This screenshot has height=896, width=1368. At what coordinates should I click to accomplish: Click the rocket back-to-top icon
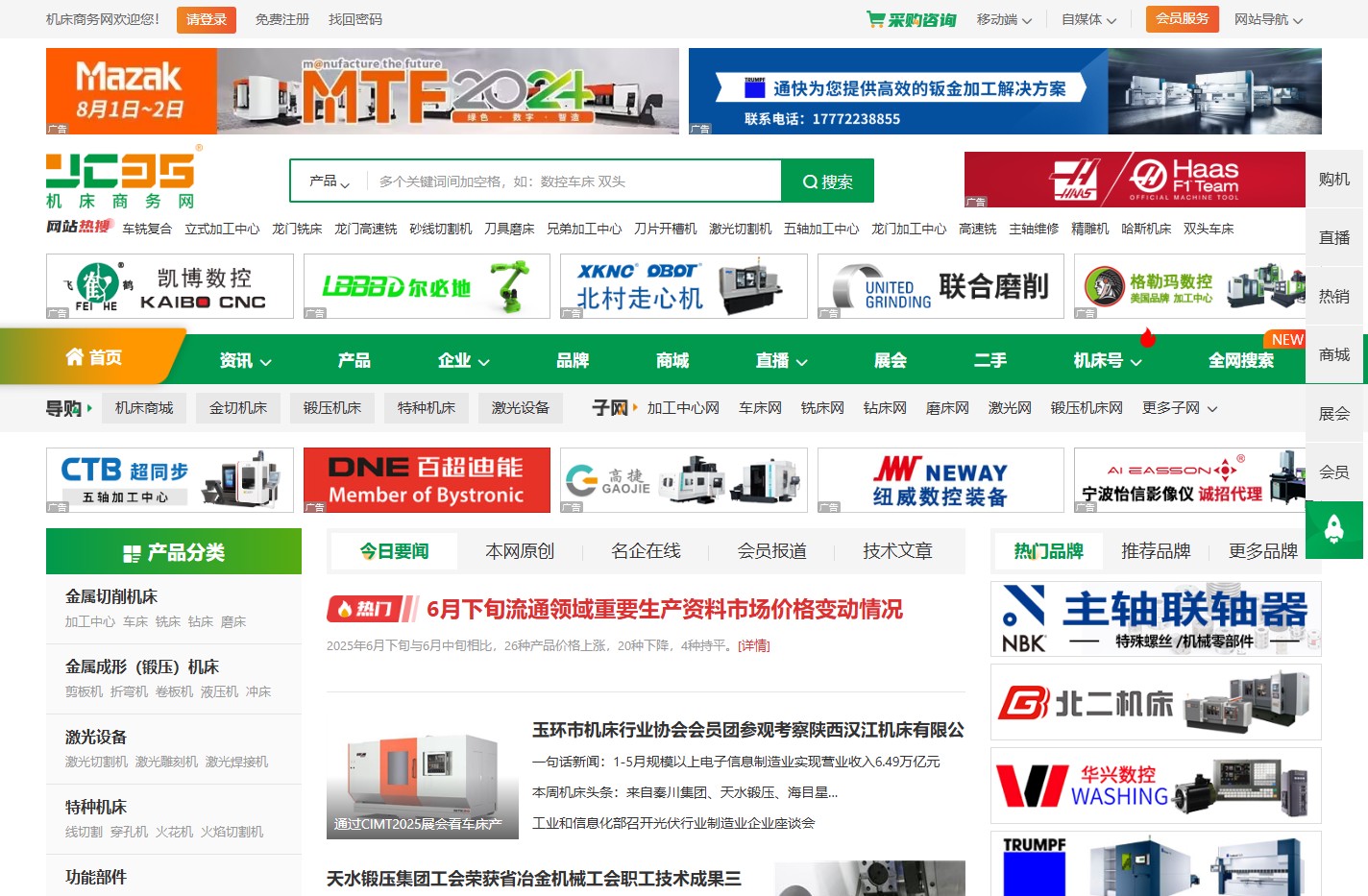1333,529
